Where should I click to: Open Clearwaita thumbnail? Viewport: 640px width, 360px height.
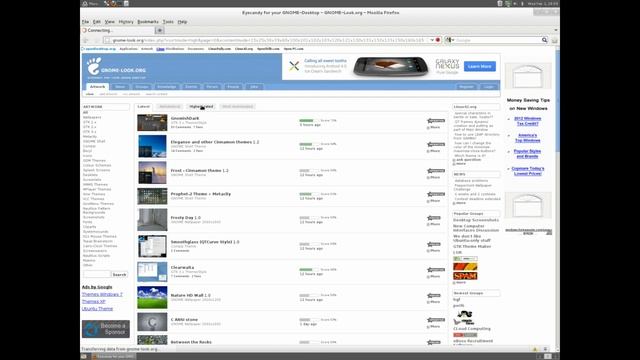(x=152, y=272)
